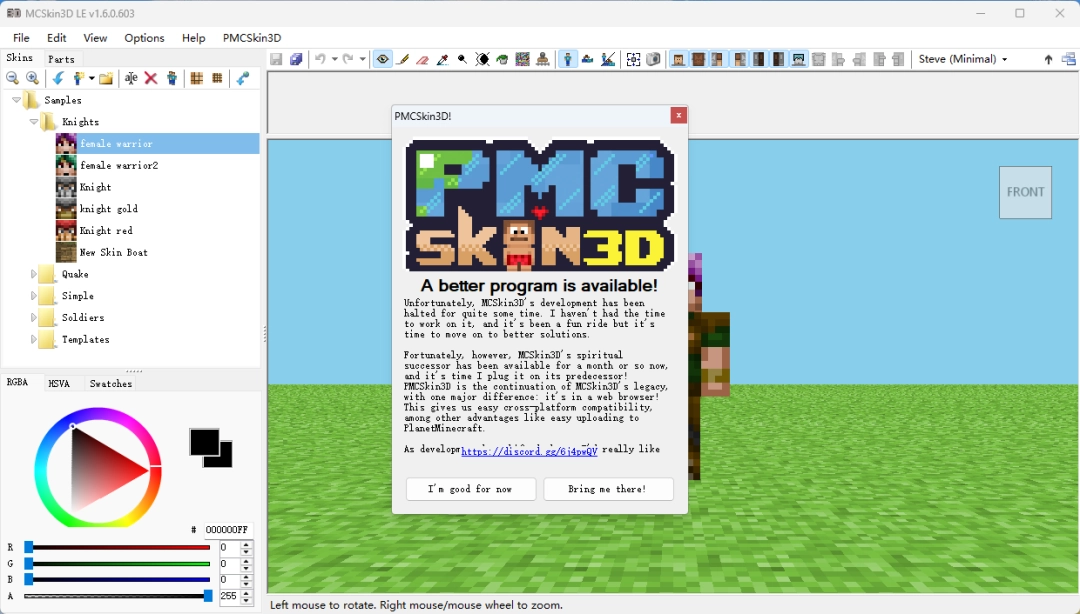Create a new folder in the Skins panel

(x=107, y=78)
